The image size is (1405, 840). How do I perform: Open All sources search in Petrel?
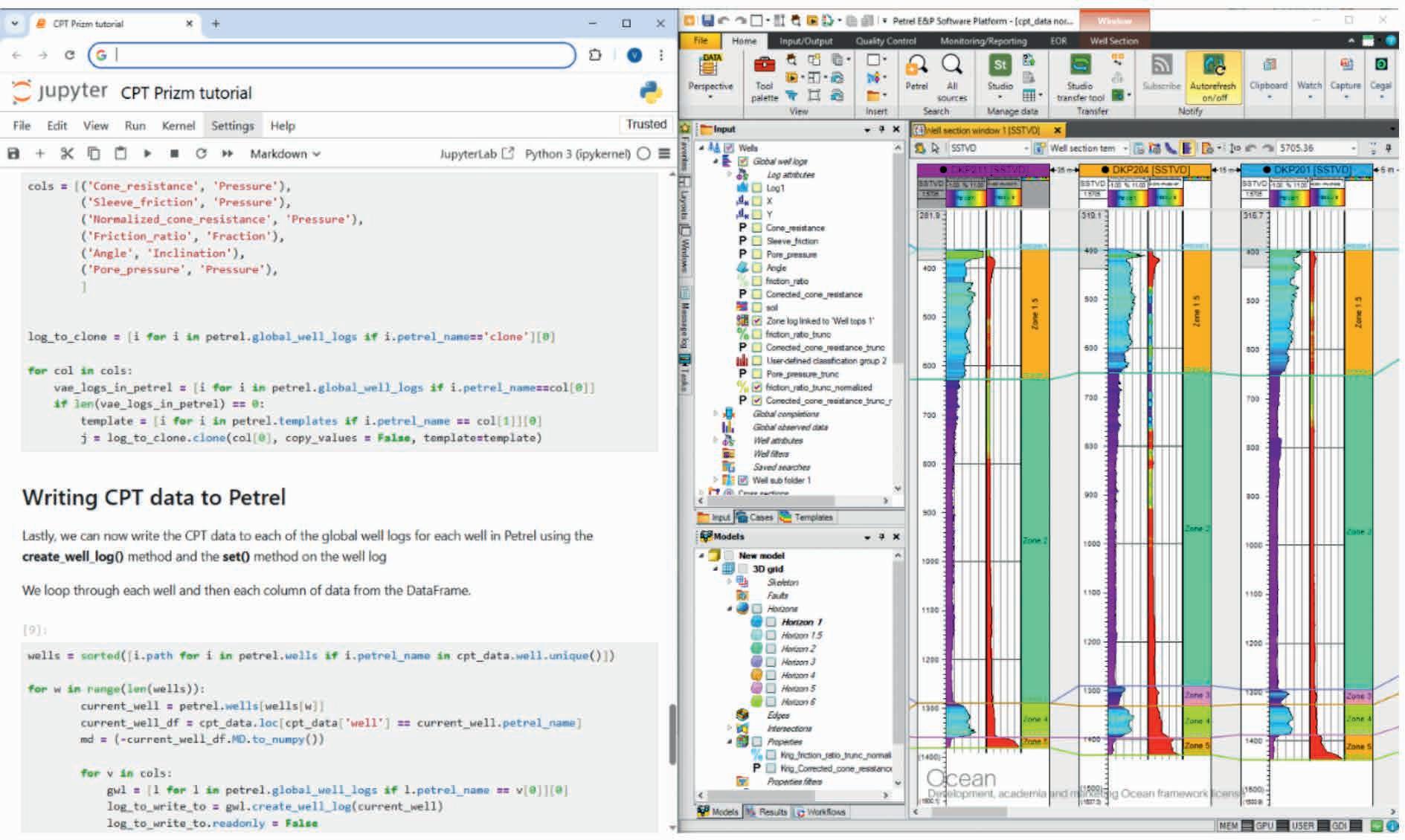point(952,78)
